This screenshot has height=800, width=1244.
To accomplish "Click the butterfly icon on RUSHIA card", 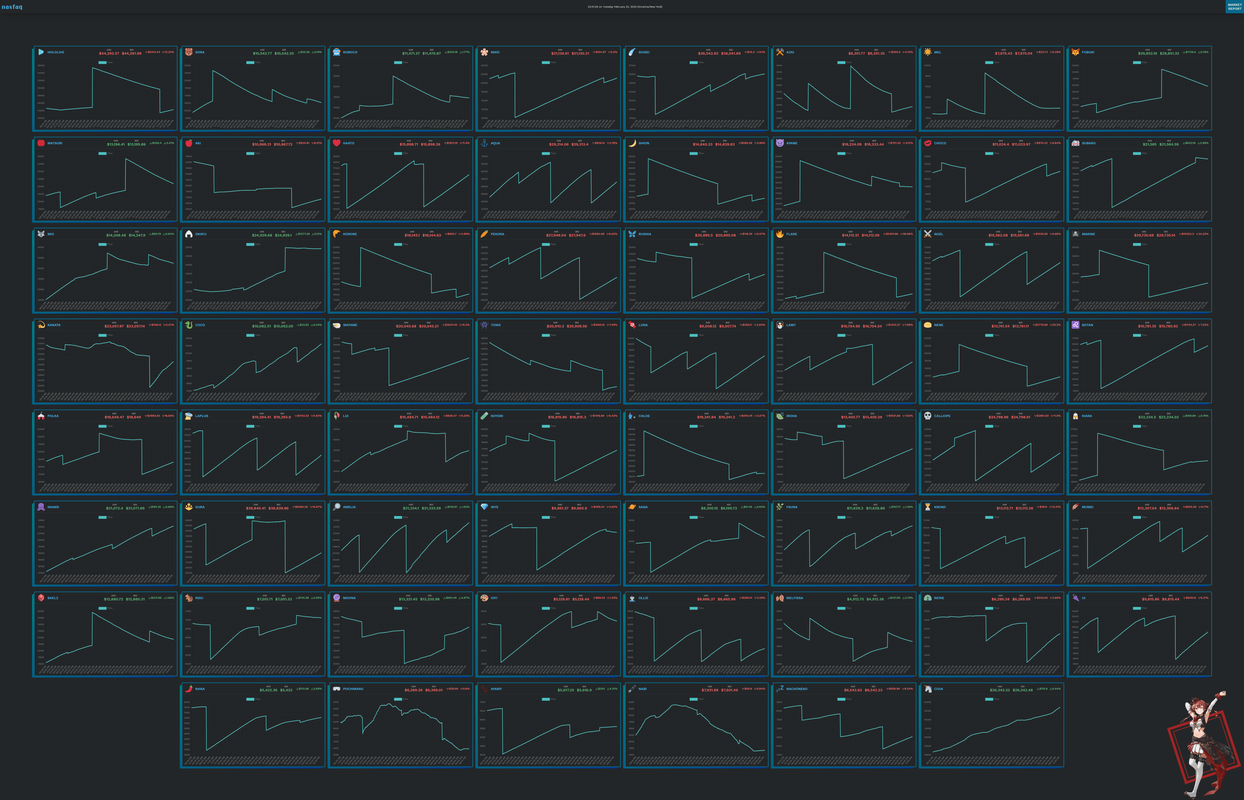I will pyautogui.click(x=632, y=234).
